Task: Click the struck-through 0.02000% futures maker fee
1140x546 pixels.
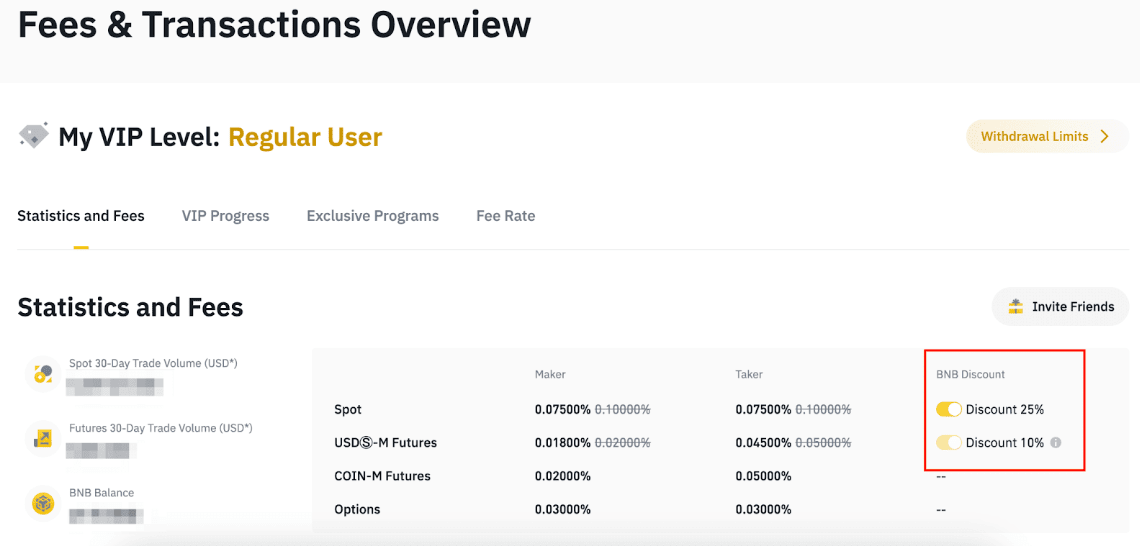Action: [622, 442]
